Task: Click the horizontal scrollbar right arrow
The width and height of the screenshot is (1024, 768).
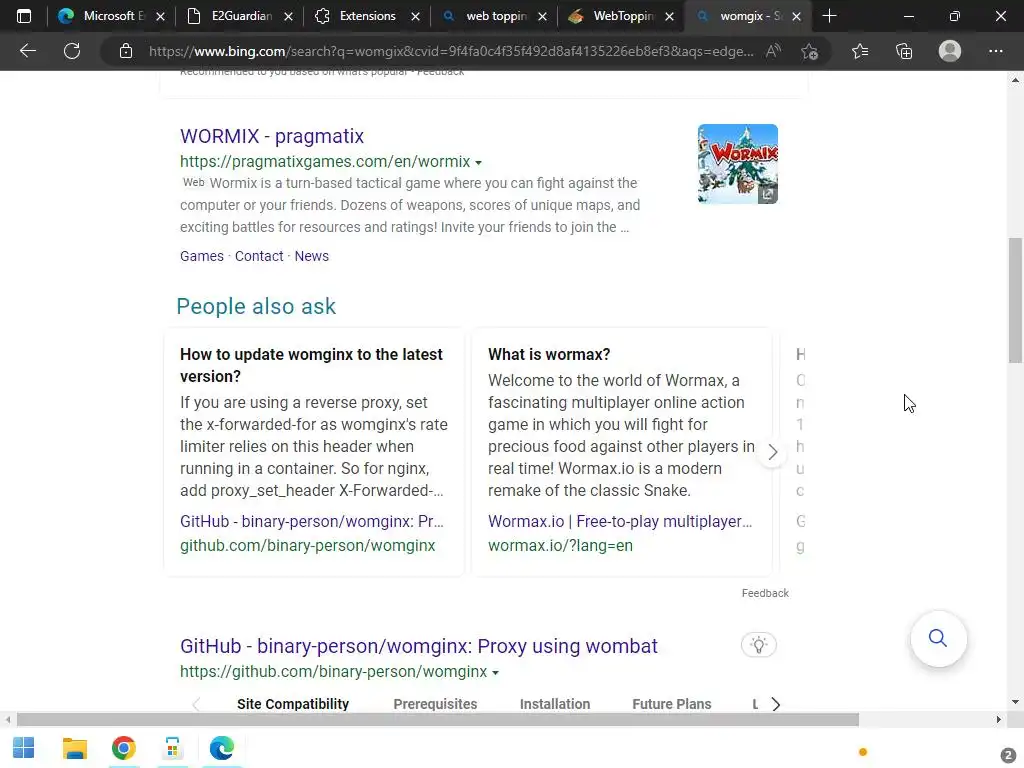Action: (998, 720)
